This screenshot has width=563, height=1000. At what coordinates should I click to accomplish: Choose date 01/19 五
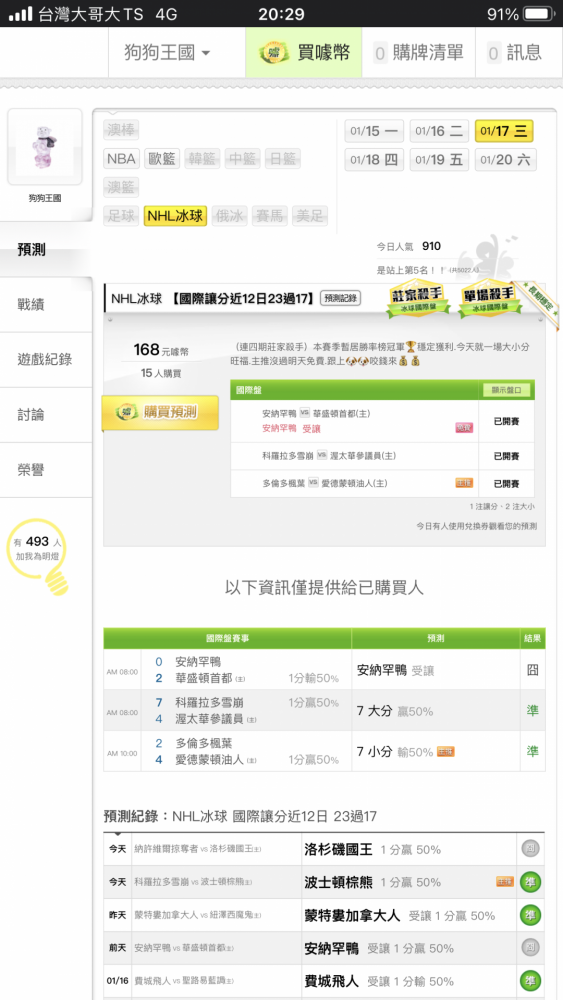click(x=439, y=159)
